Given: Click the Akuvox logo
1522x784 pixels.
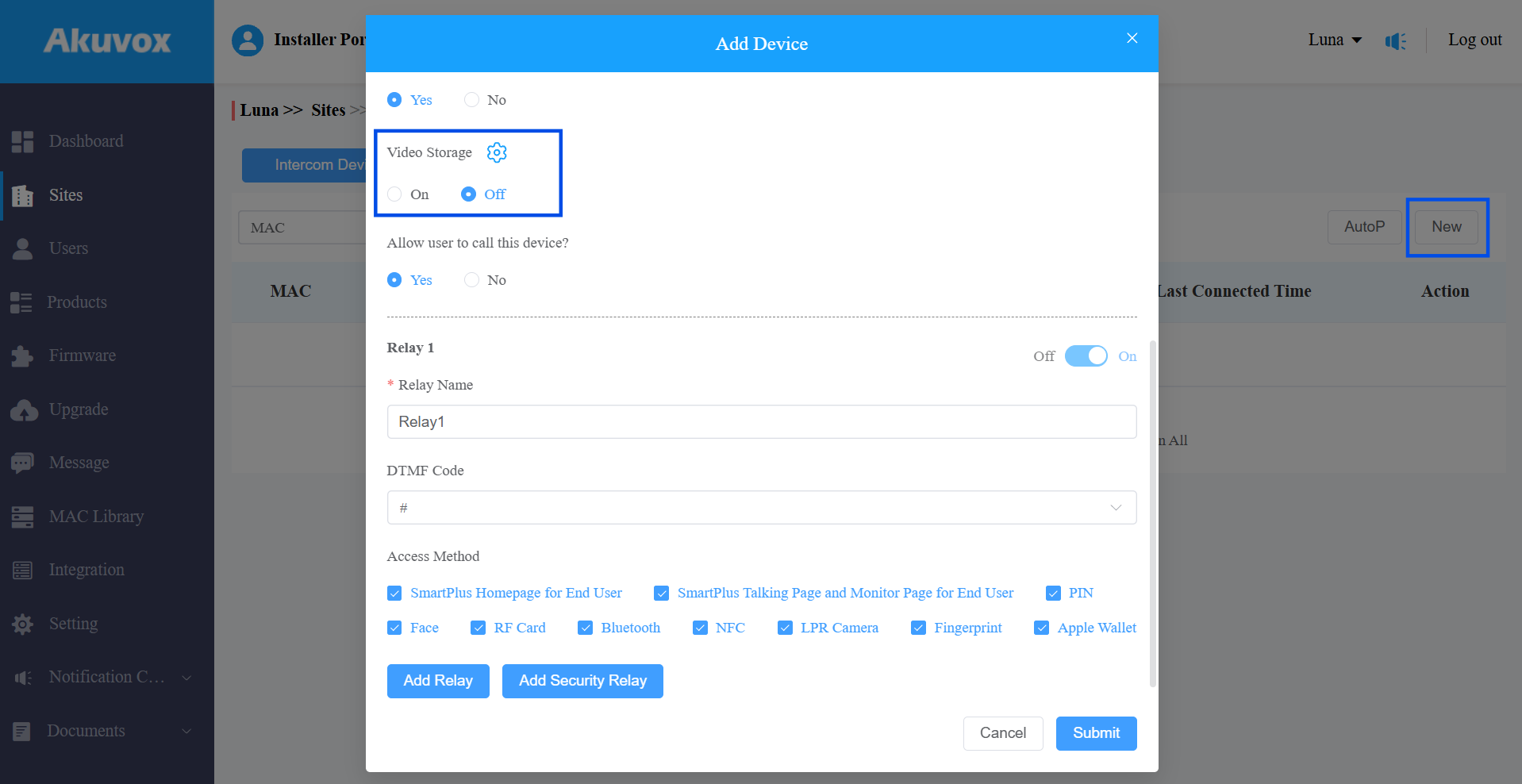Looking at the screenshot, I should (107, 40).
